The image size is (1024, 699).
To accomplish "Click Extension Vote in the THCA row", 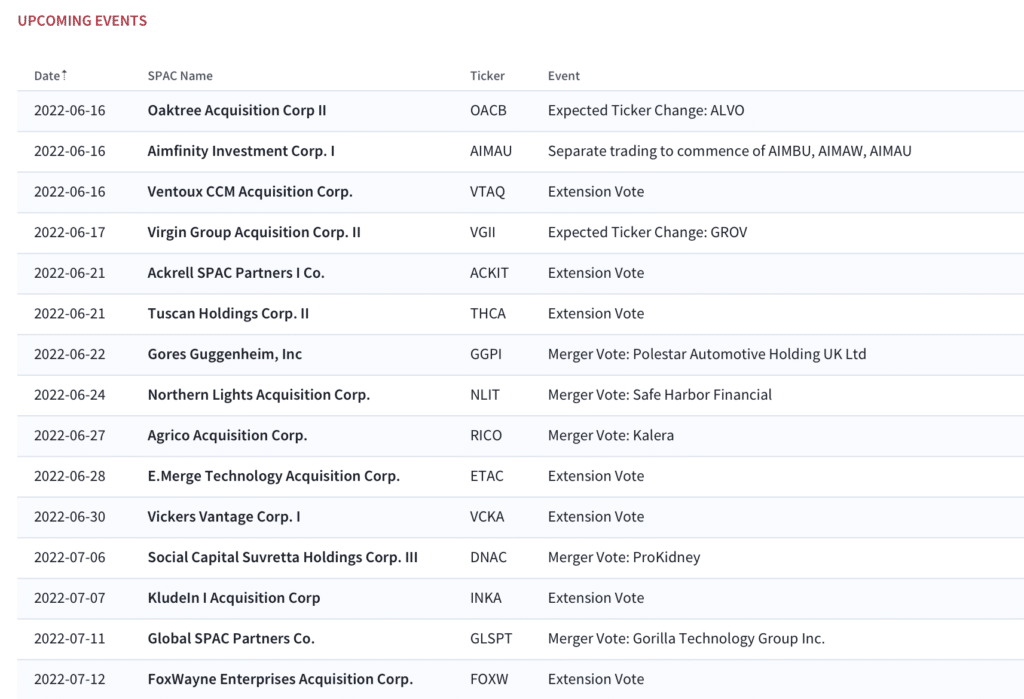I will 596,314.
